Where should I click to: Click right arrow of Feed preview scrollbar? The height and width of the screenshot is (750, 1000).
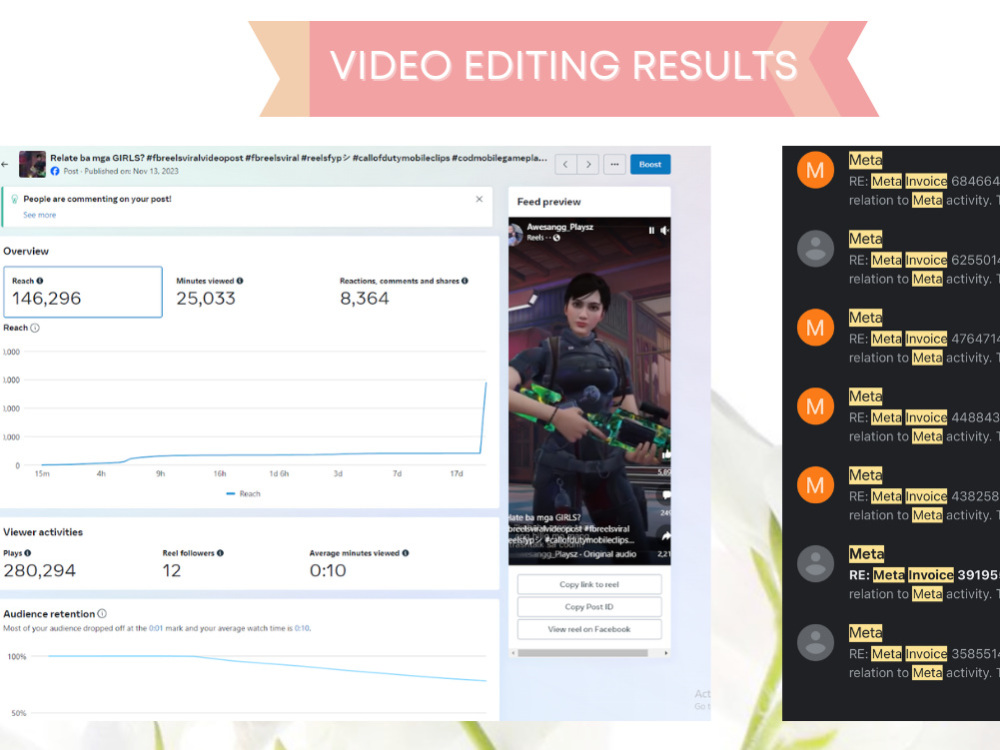[x=666, y=653]
